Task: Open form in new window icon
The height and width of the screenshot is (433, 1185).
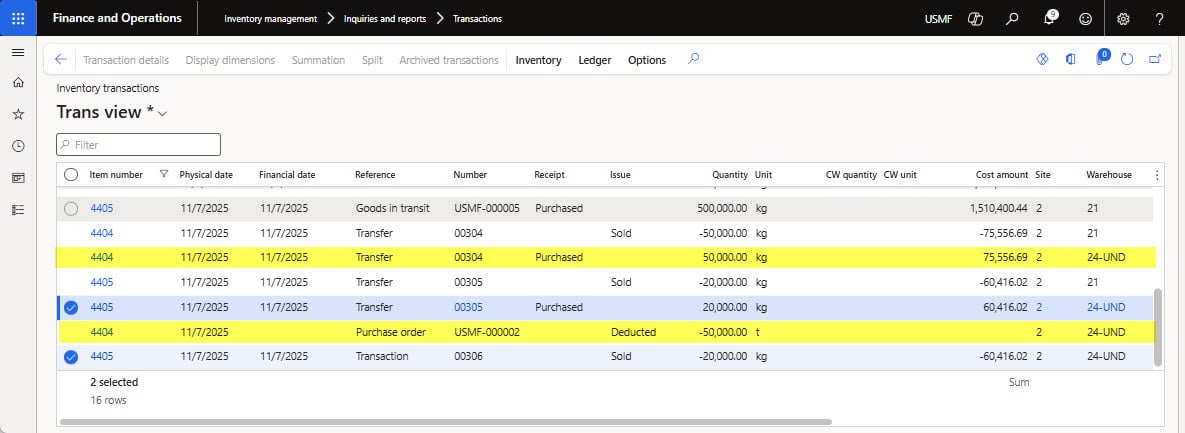Action: (x=1155, y=59)
